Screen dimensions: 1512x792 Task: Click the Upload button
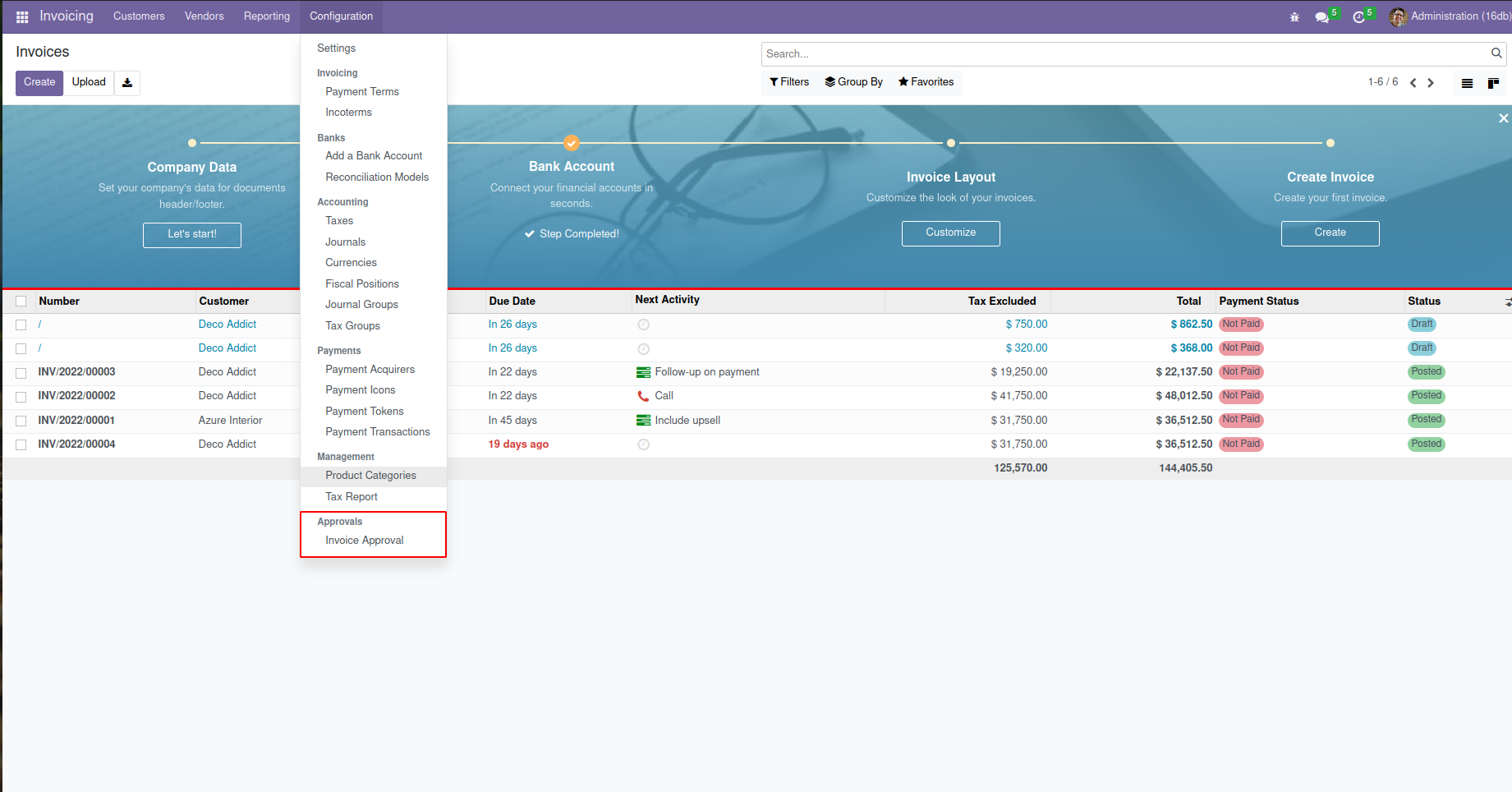[x=89, y=83]
